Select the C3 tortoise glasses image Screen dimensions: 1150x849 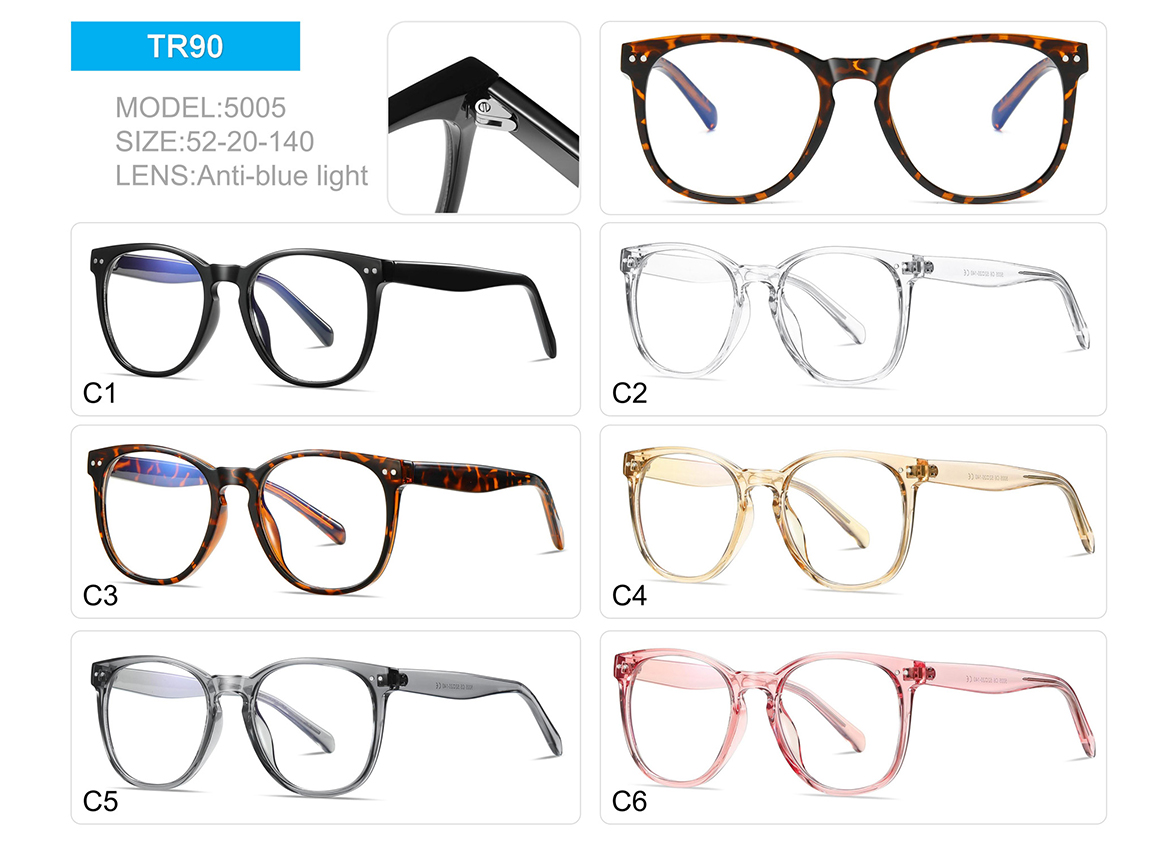(326, 521)
